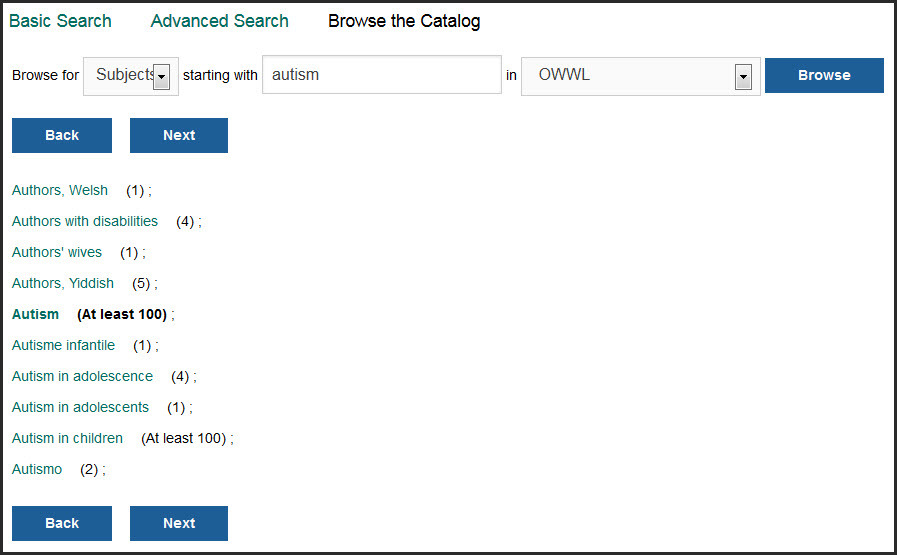Expand the OWWL library dropdown
Screen dimensions: 897x555
pyautogui.click(x=640, y=76)
